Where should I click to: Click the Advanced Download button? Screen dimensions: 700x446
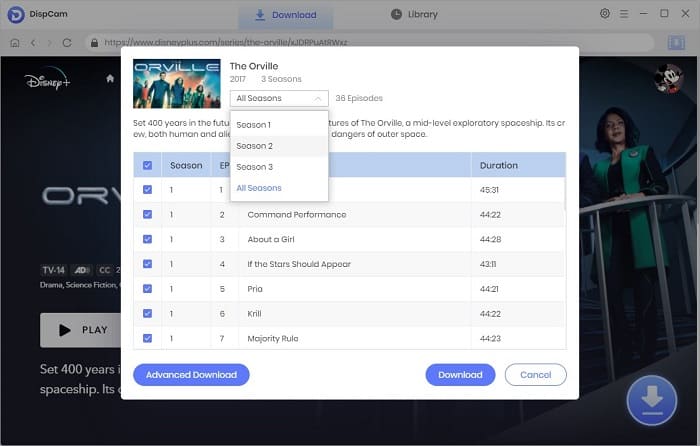pos(191,375)
